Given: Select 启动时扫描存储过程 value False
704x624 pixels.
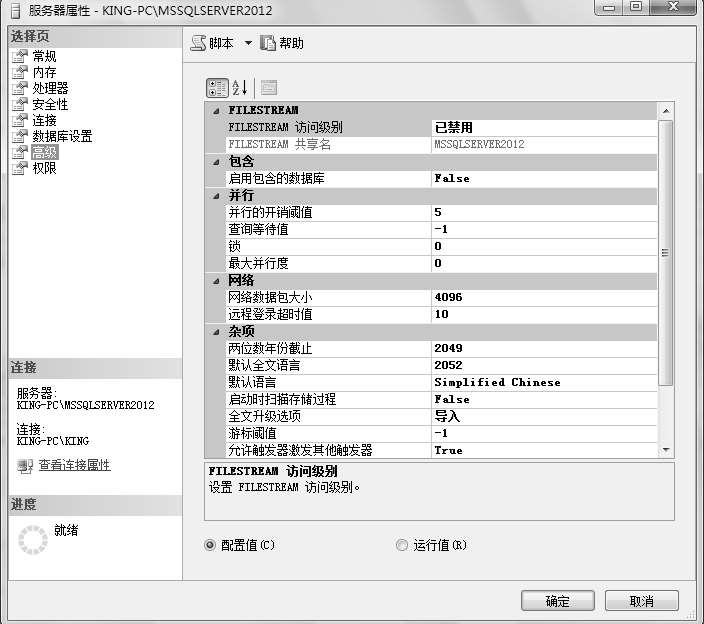Looking at the screenshot, I should pos(544,400).
